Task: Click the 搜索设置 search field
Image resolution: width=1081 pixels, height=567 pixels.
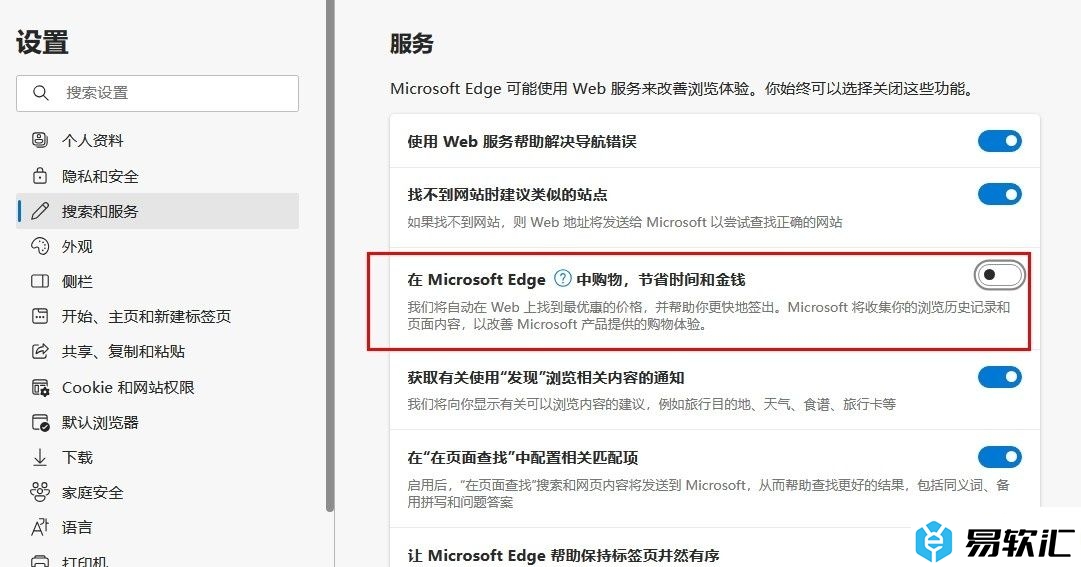Action: (158, 93)
